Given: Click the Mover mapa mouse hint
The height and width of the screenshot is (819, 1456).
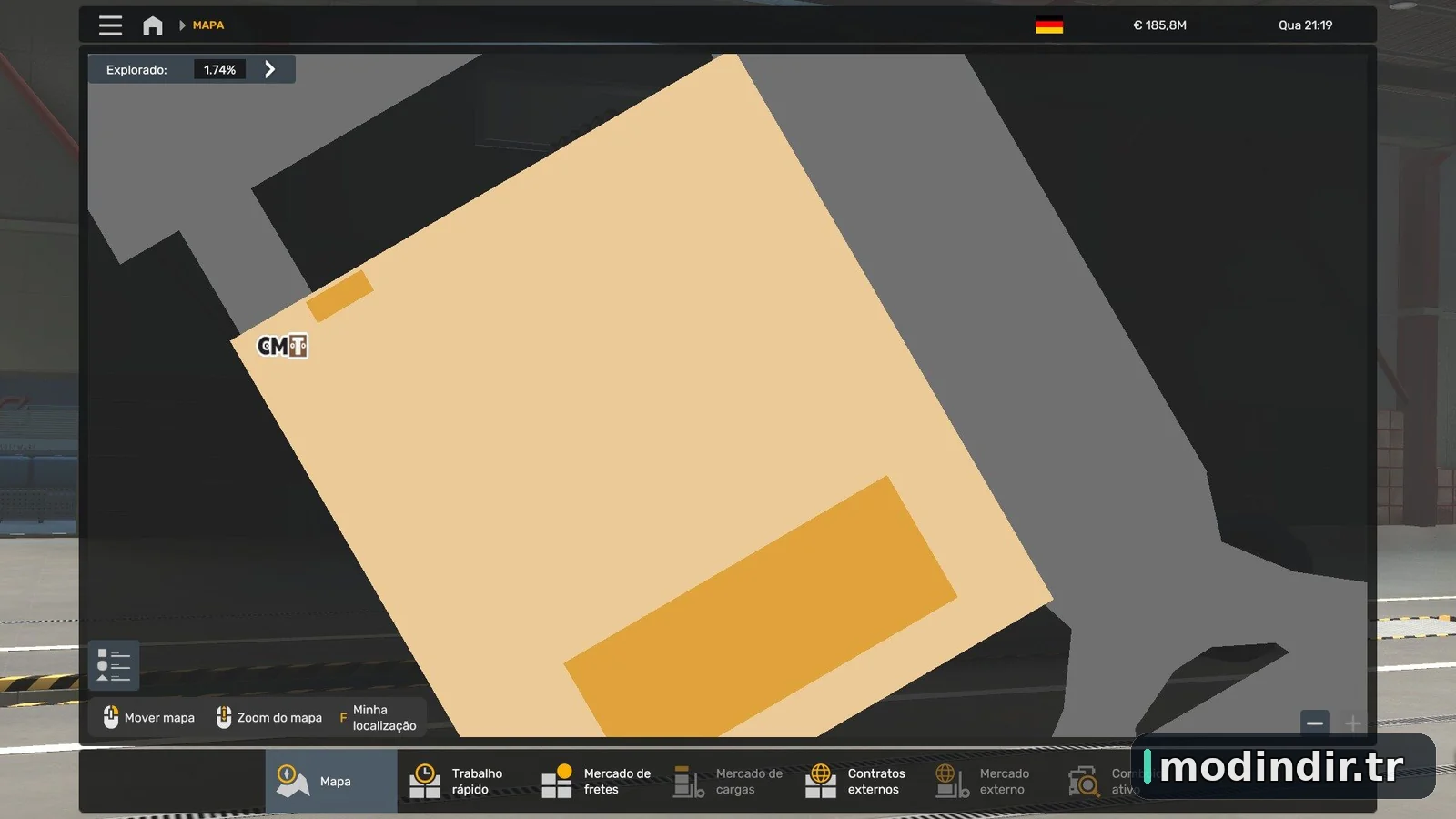Looking at the screenshot, I should (x=149, y=717).
